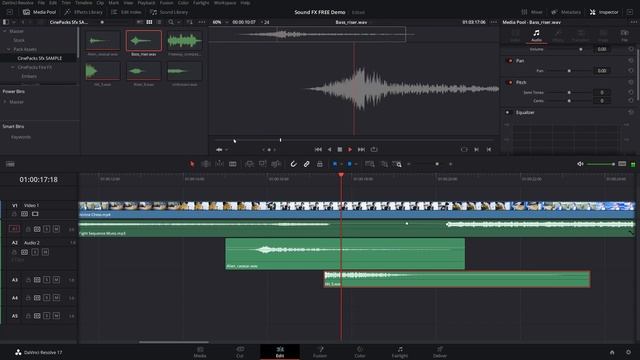Viewport: 640px width, 360px height.
Task: Open the Deliver page
Action: [440, 352]
